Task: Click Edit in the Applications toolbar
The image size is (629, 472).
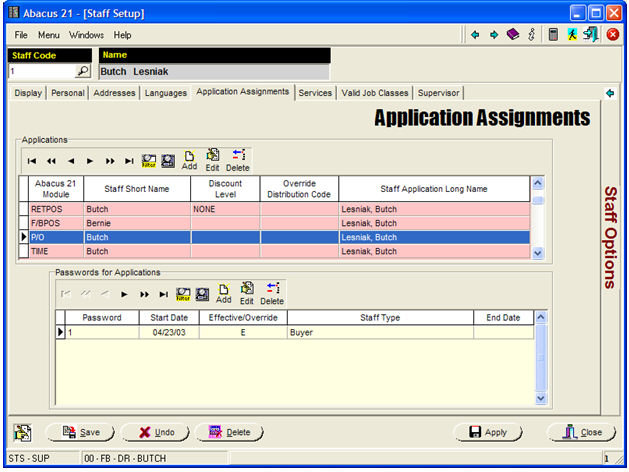Action: [x=212, y=160]
